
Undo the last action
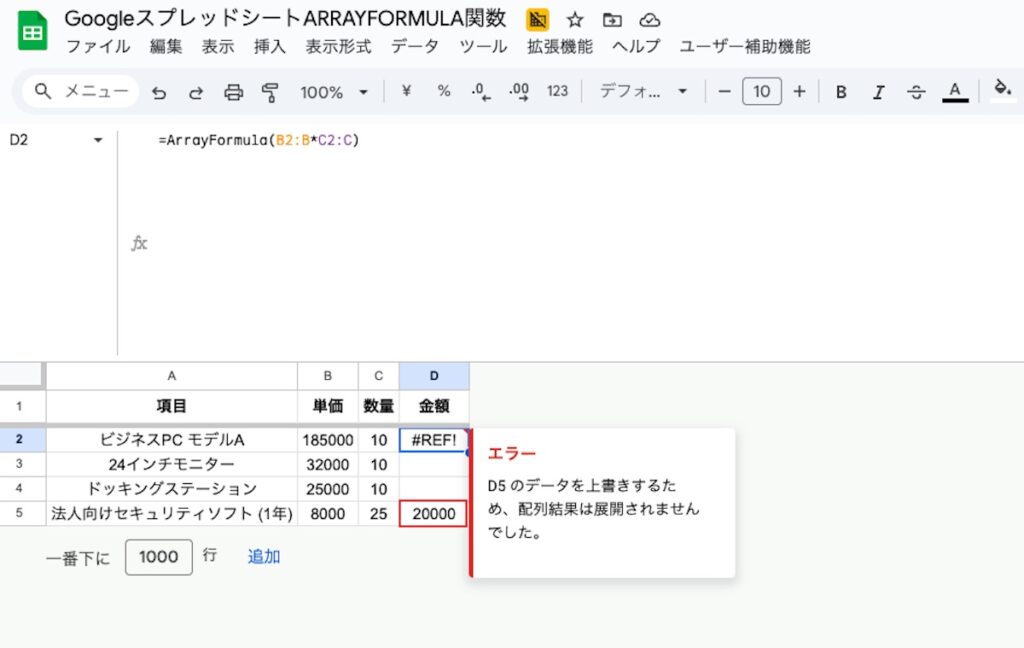159,92
